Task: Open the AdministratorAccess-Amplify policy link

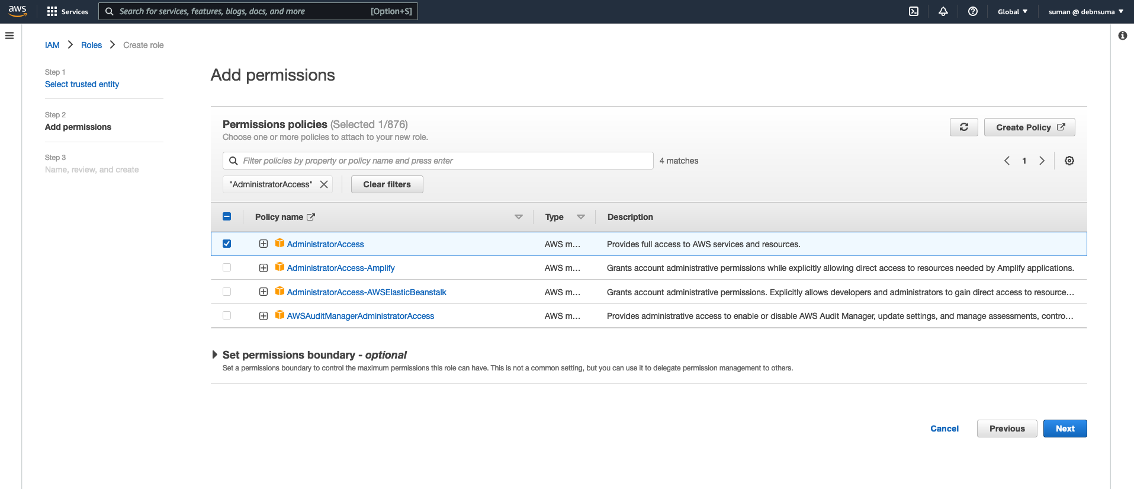Action: tap(341, 268)
